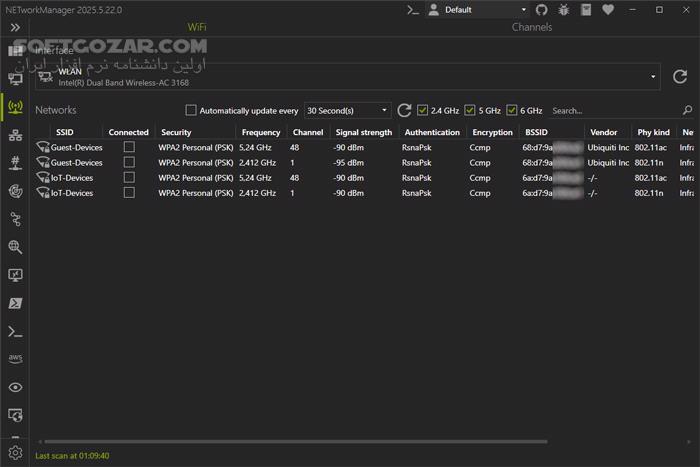
Task: Toggle the 5 GHz band filter
Action: 470,110
